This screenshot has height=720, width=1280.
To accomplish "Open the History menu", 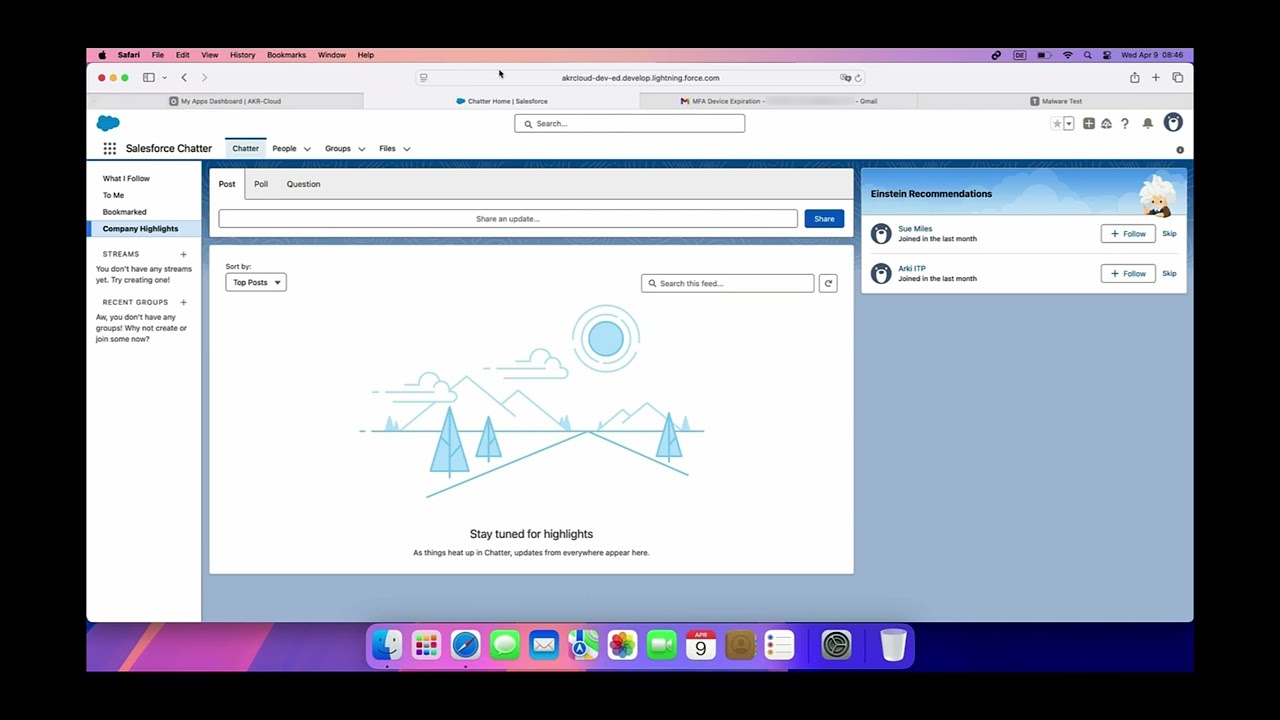I will pos(242,55).
